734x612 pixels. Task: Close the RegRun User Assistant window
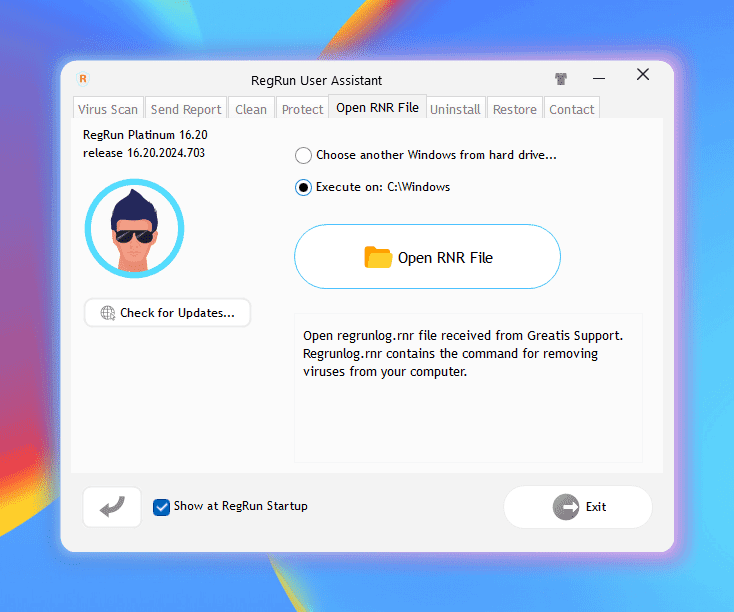click(x=643, y=75)
